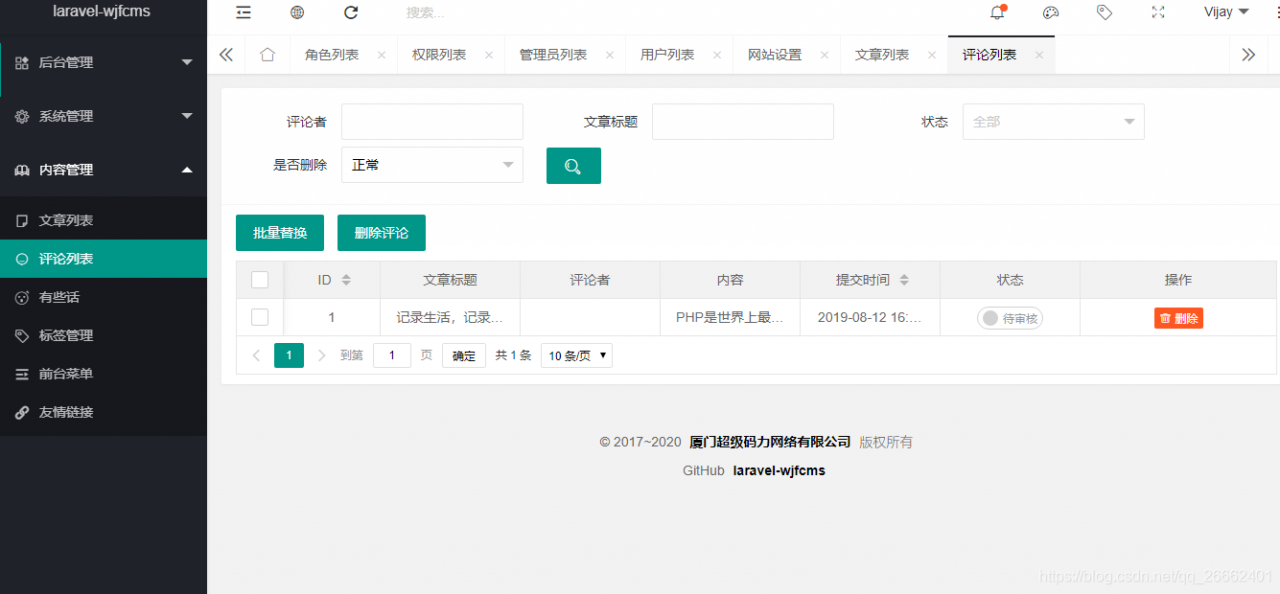Run the comment search with magnifier button
Viewport: 1280px width, 594px height.
click(573, 165)
